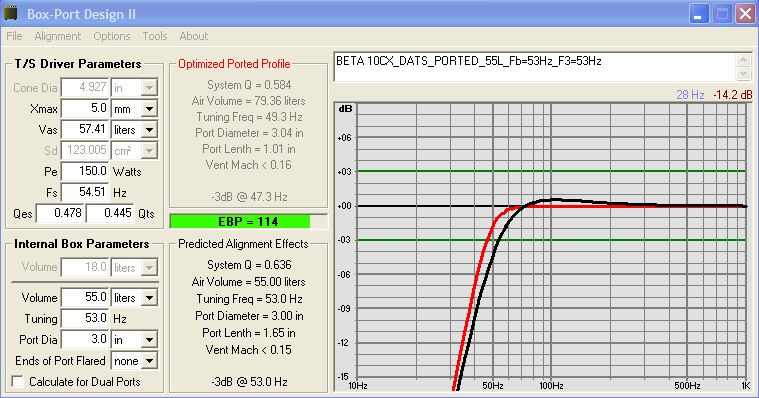Viewport: 759px width, 398px height.
Task: Open the Port Dia unit dropdown
Action: point(150,340)
